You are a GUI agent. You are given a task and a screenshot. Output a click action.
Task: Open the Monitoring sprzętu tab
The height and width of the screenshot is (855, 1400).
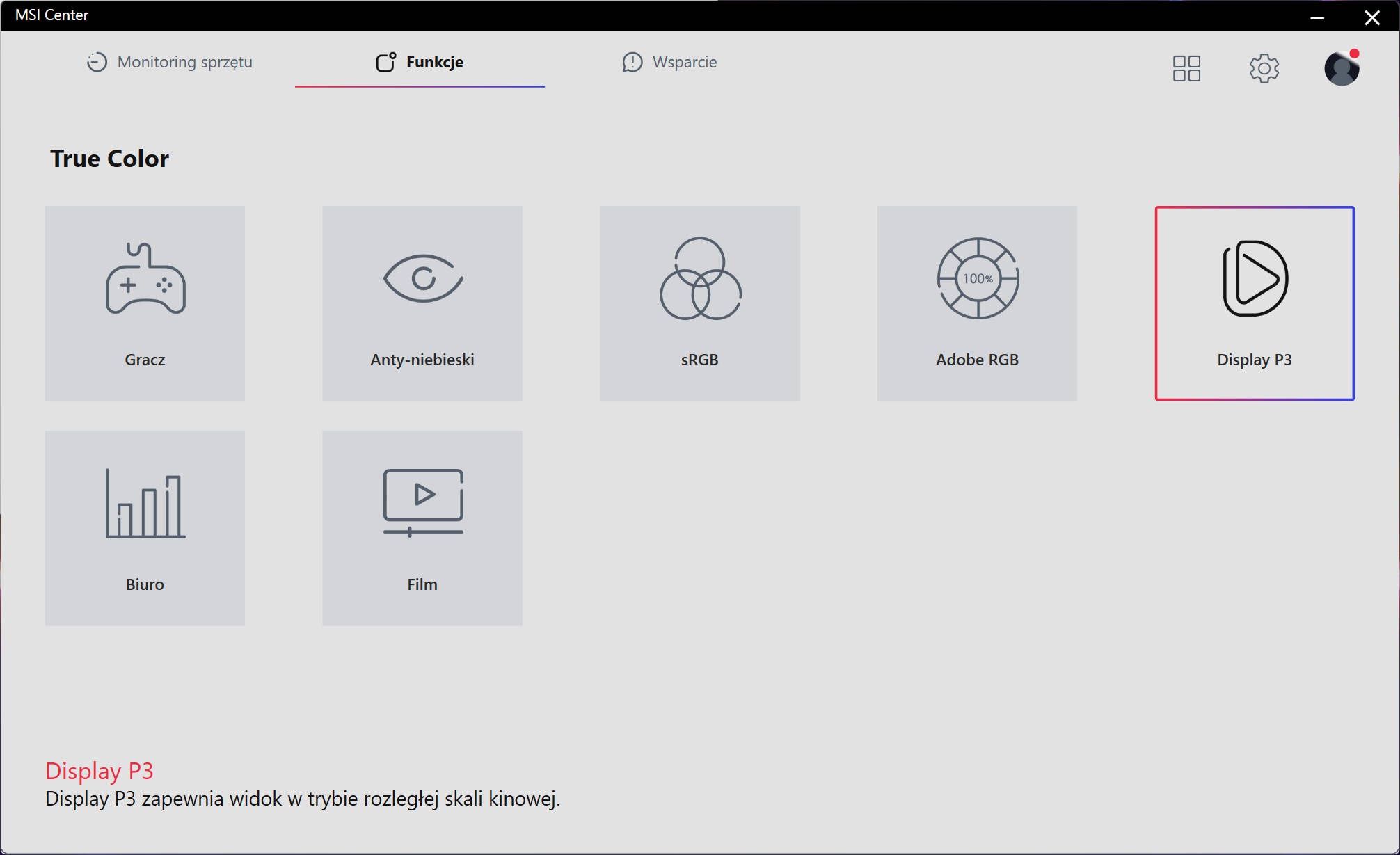click(169, 62)
